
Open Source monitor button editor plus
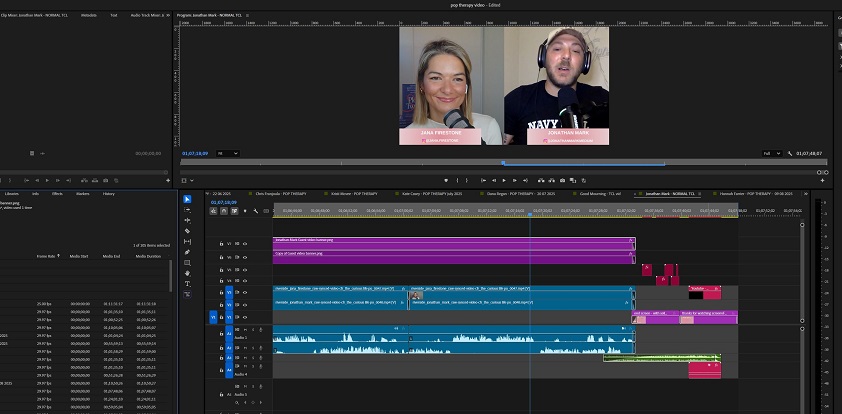pyautogui.click(x=168, y=181)
